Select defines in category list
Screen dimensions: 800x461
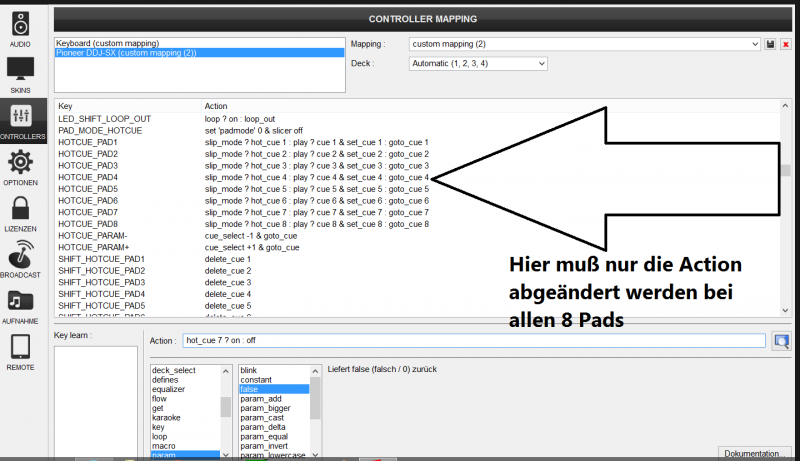pos(185,380)
